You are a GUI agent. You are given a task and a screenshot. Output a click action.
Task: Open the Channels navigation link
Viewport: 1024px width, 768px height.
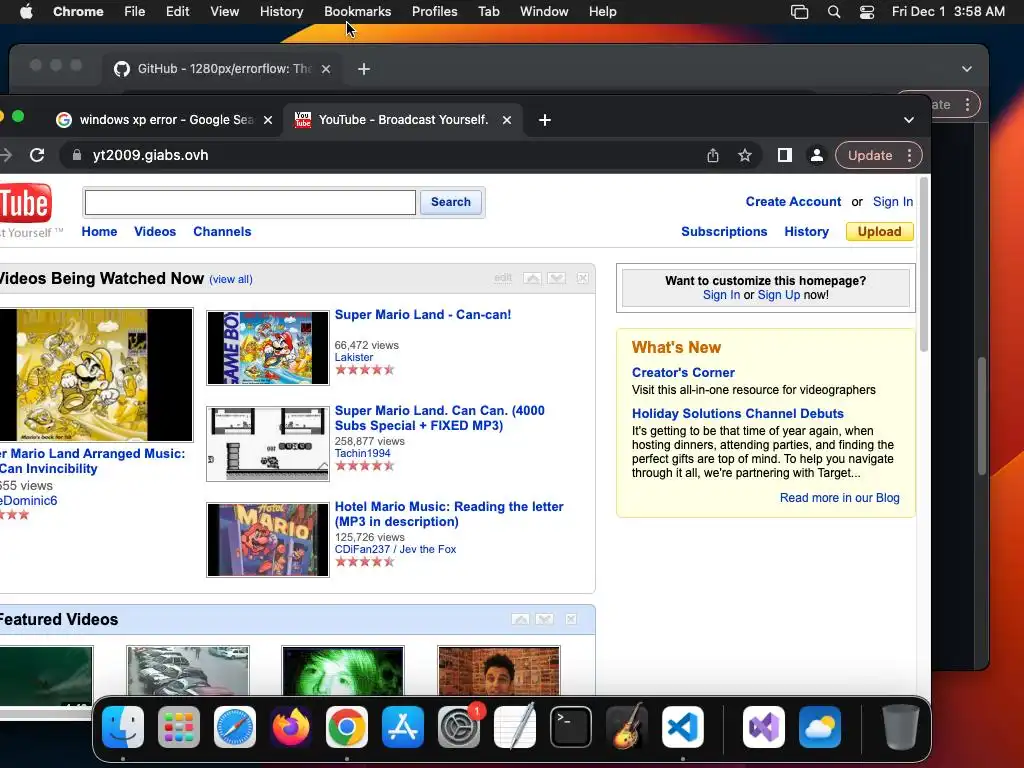click(222, 232)
